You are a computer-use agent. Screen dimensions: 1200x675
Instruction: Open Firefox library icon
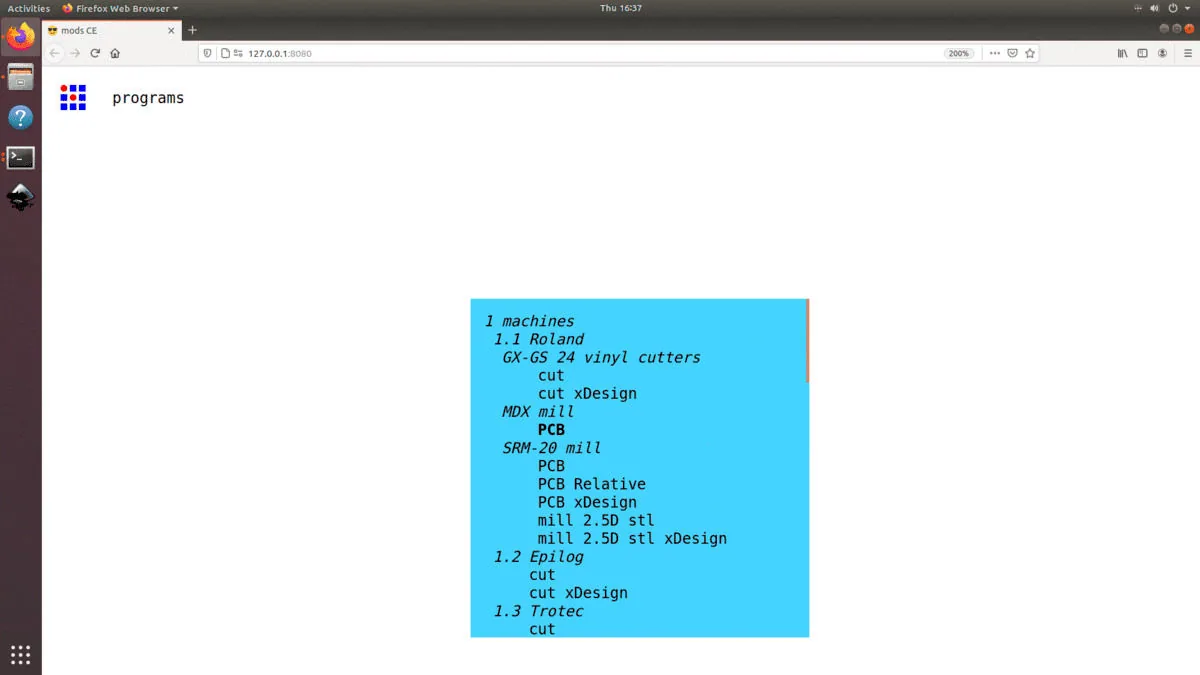pos(1122,53)
